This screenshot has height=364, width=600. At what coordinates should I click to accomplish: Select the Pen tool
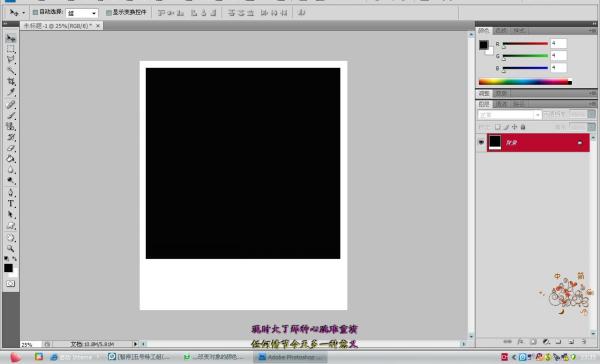[x=11, y=193]
